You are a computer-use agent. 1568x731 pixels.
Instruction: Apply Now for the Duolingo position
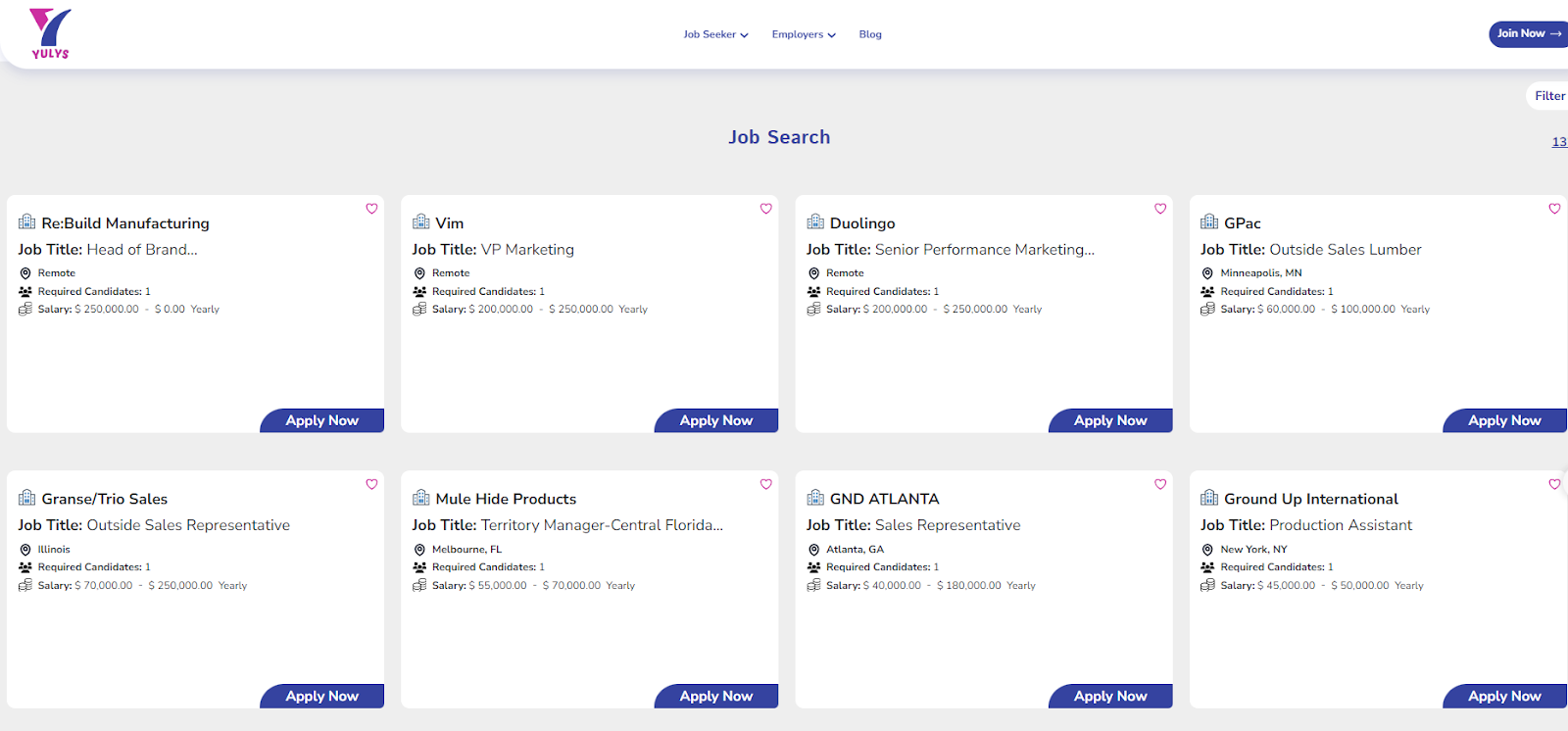click(x=1110, y=420)
